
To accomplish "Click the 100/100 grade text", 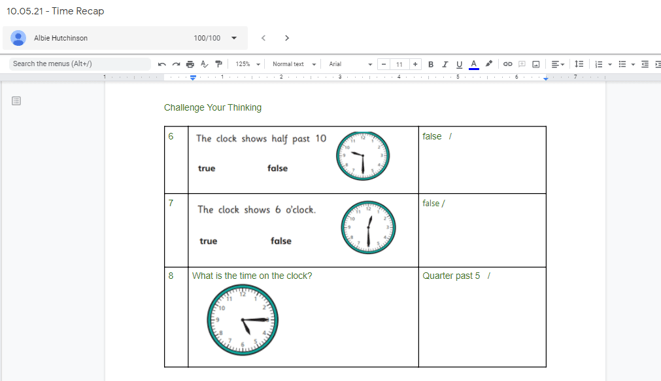I will 207,38.
